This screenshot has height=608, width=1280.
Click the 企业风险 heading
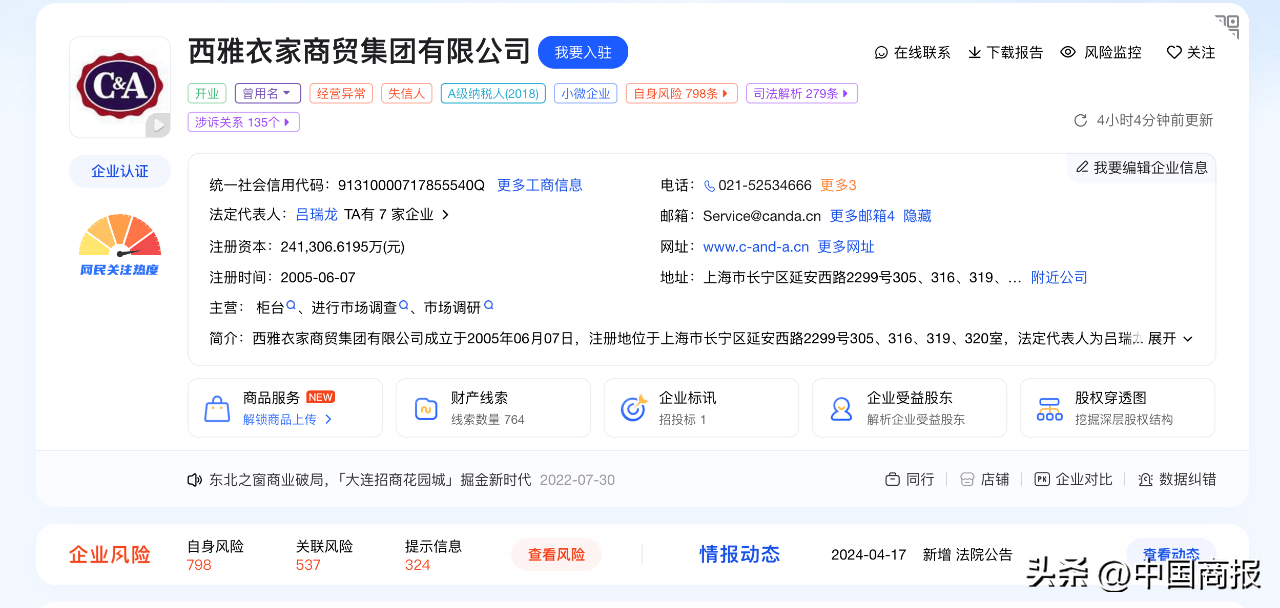[x=110, y=554]
